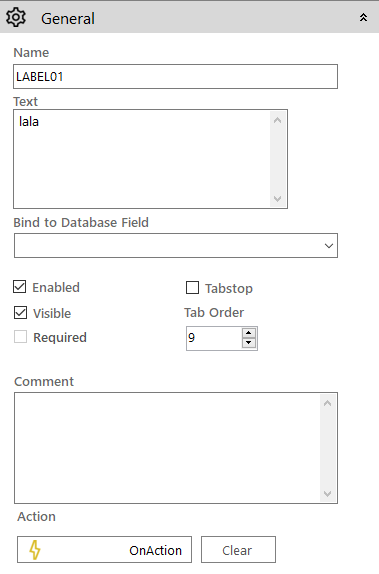Click the General gear icon
379x574 pixels.
[x=16, y=18]
